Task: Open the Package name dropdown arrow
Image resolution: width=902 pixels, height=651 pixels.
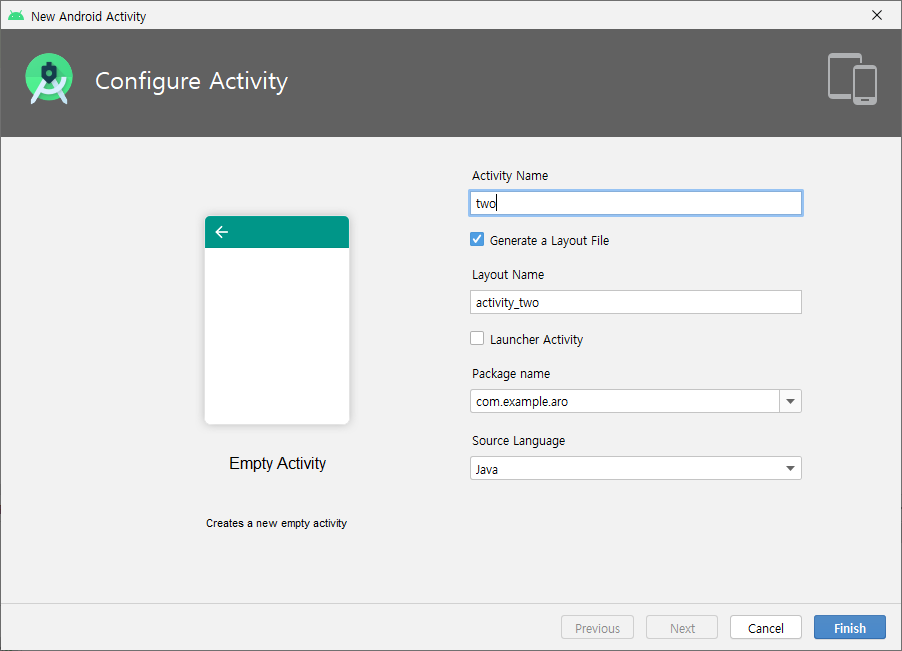Action: [x=790, y=401]
